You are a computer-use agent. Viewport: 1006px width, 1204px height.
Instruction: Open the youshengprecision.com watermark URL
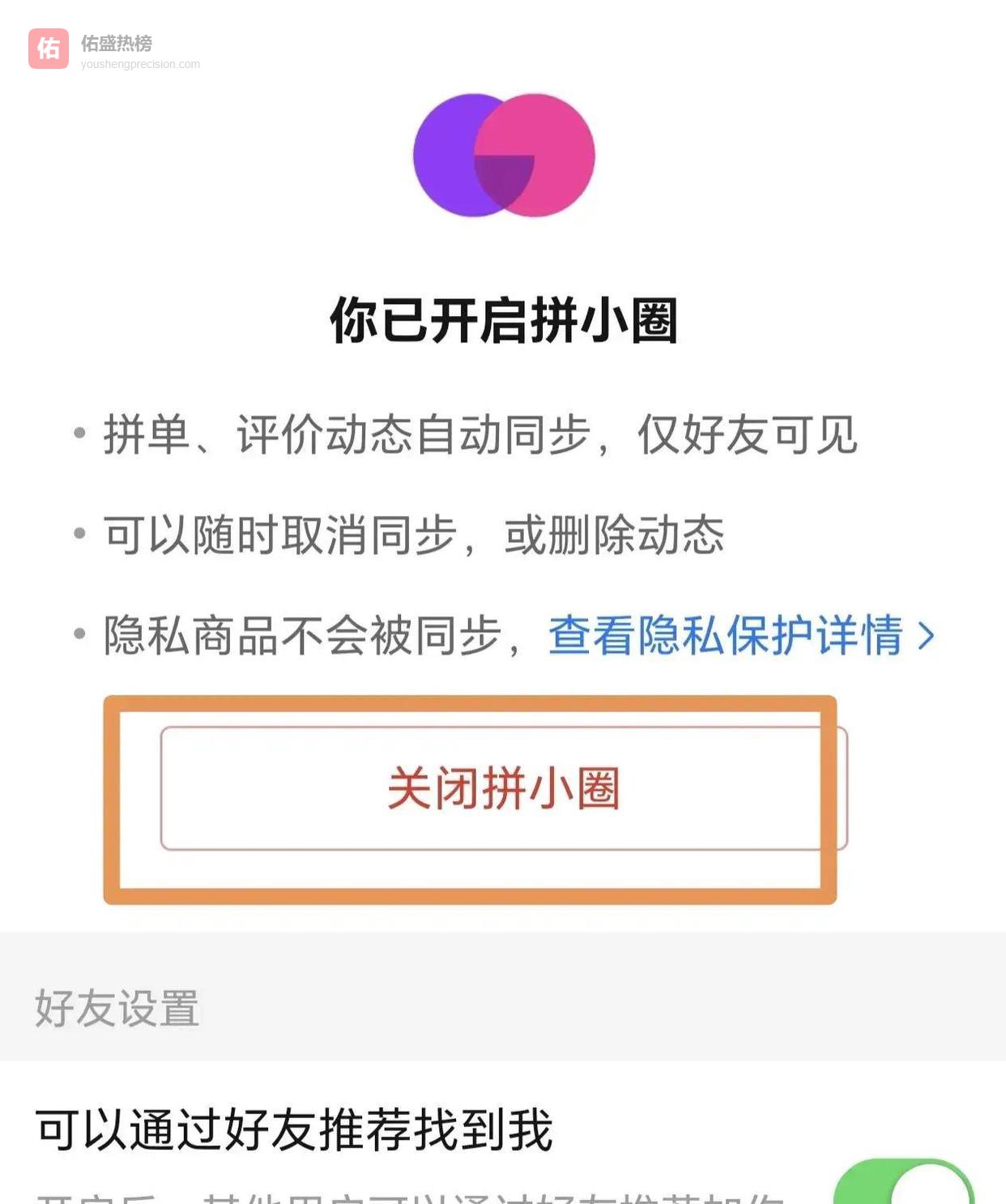point(140,64)
